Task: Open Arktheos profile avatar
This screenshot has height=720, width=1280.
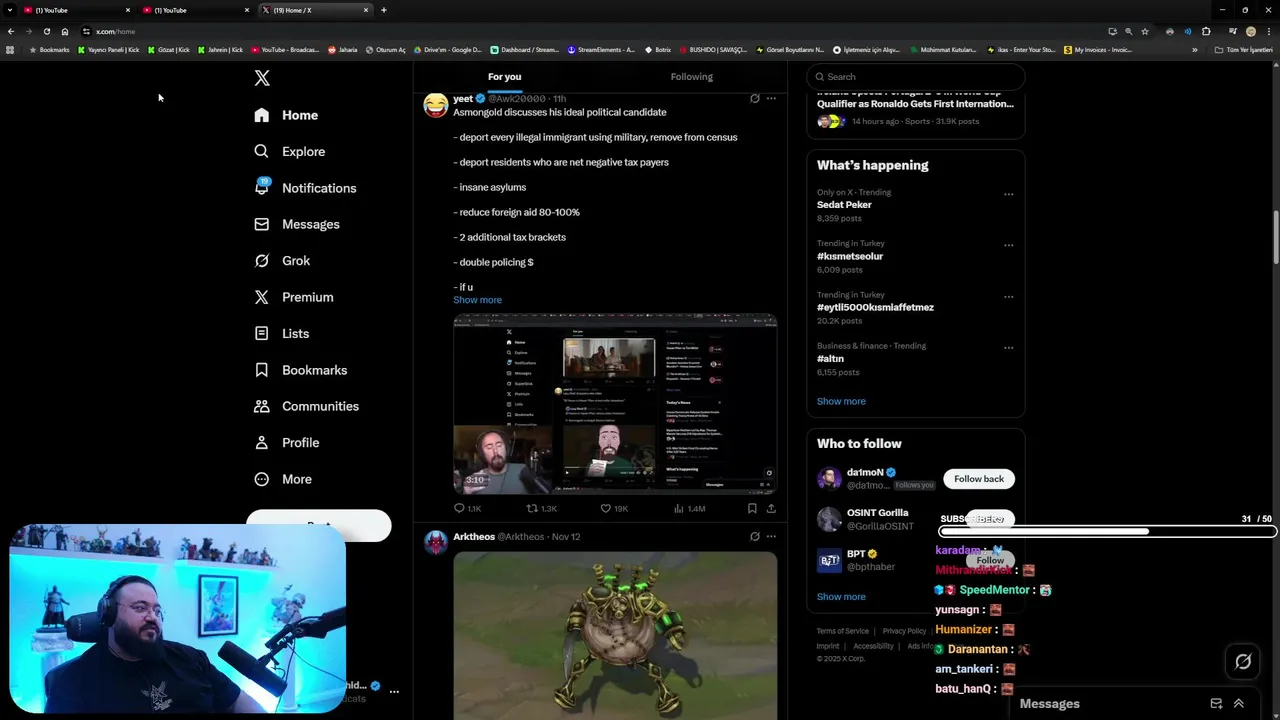Action: [x=436, y=542]
